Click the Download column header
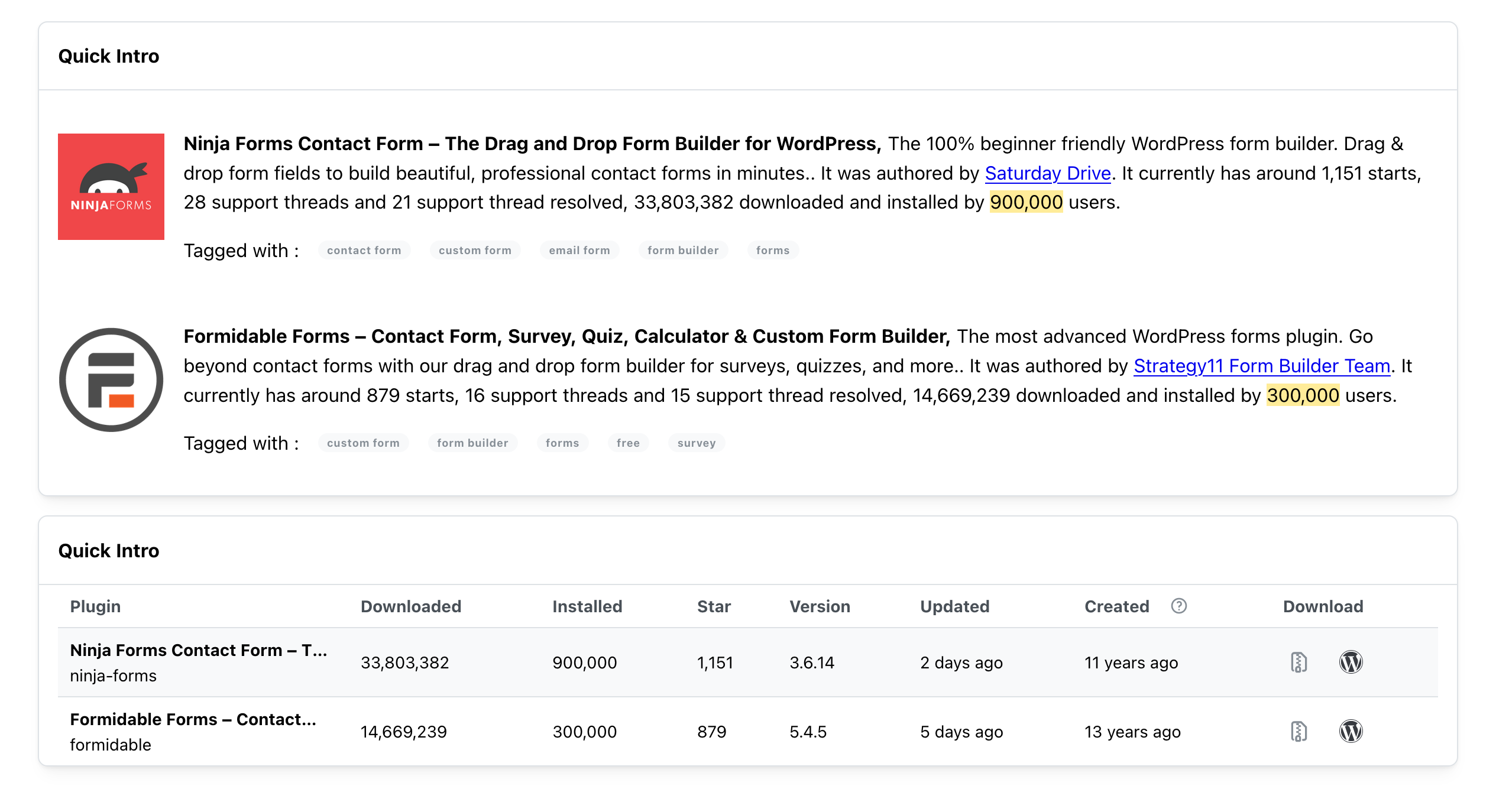The image size is (1496, 812). [x=1323, y=606]
